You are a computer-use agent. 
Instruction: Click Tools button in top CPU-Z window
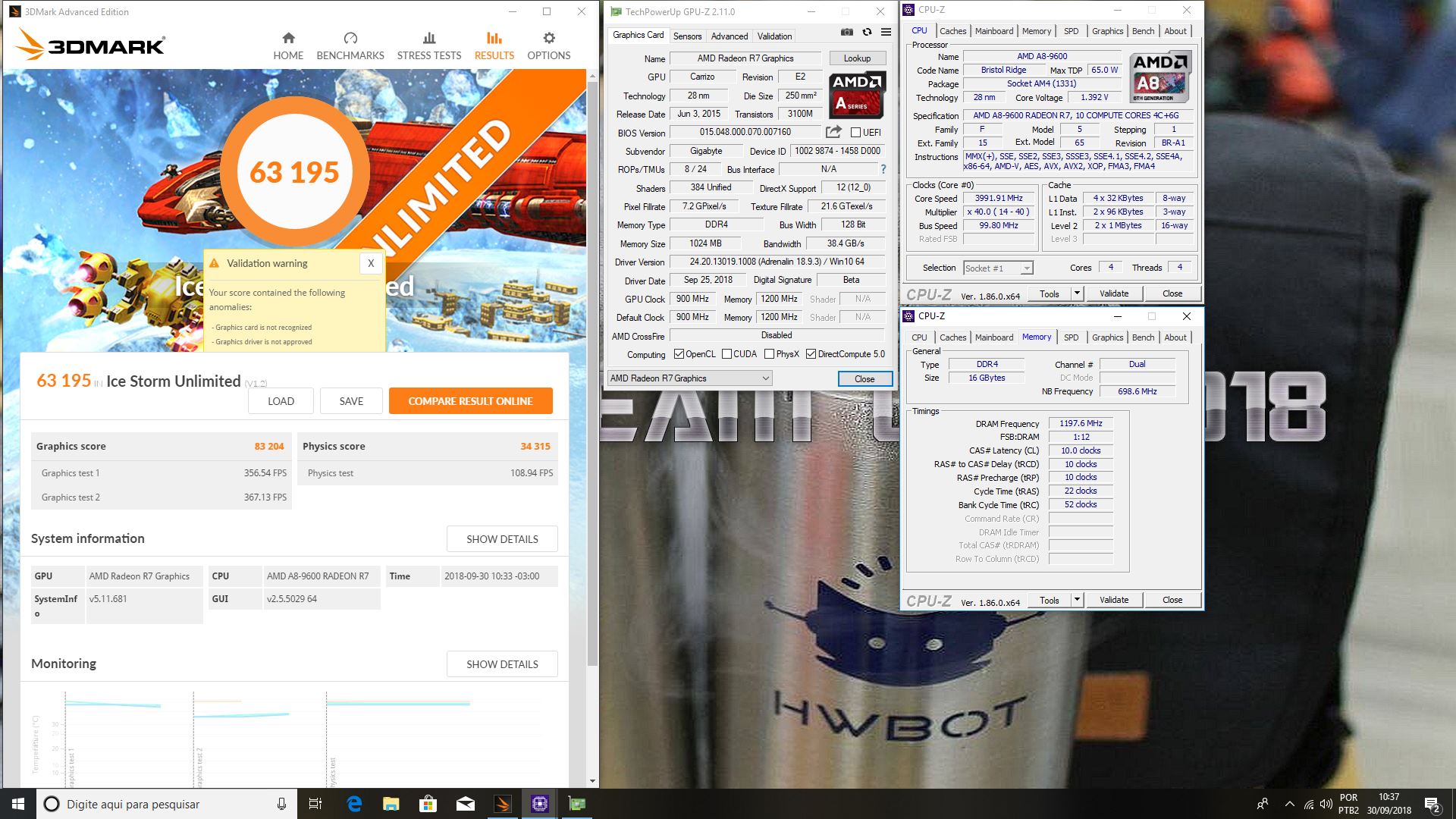(1050, 293)
